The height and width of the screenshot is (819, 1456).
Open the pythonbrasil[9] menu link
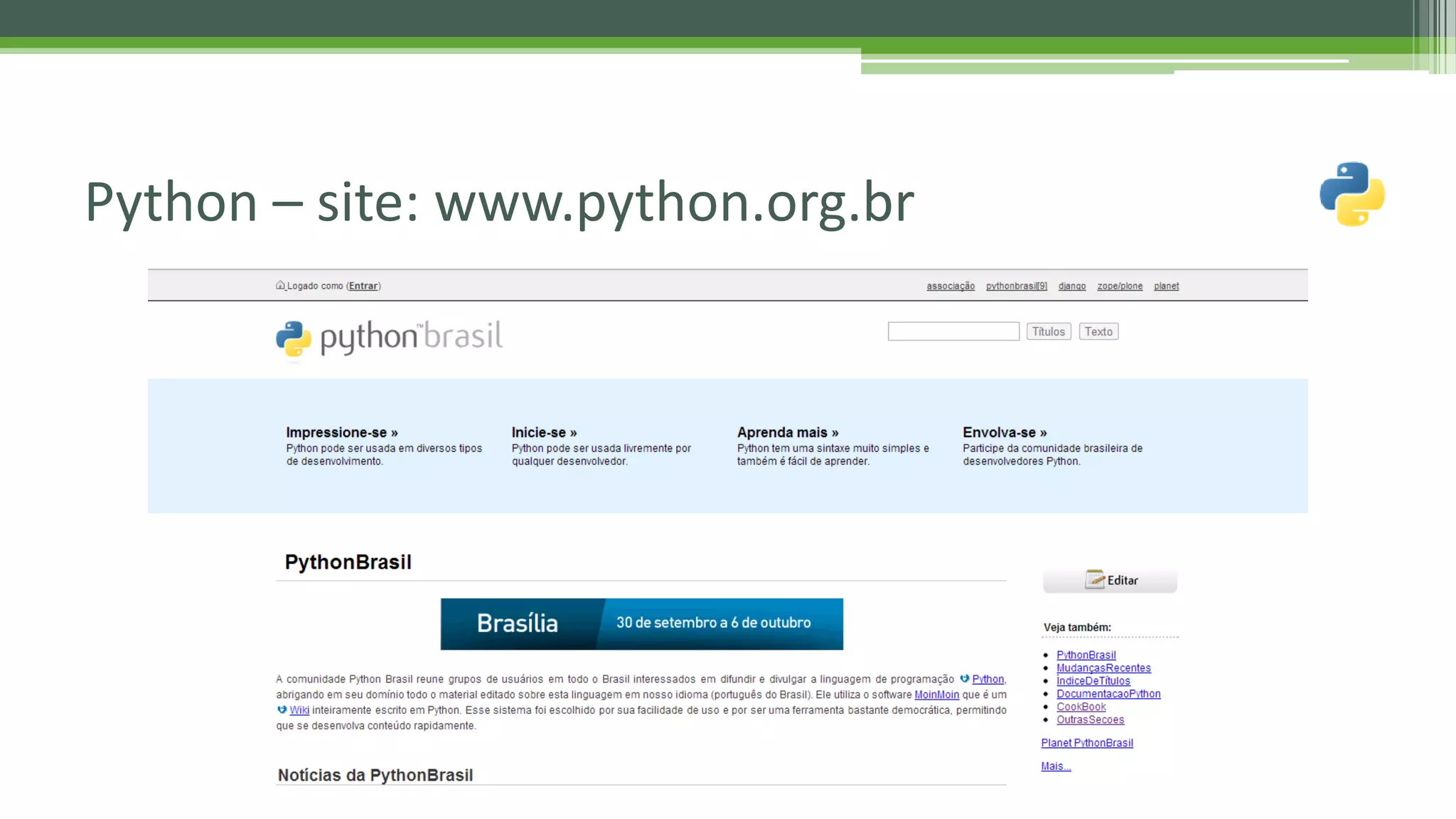pyautogui.click(x=1017, y=286)
